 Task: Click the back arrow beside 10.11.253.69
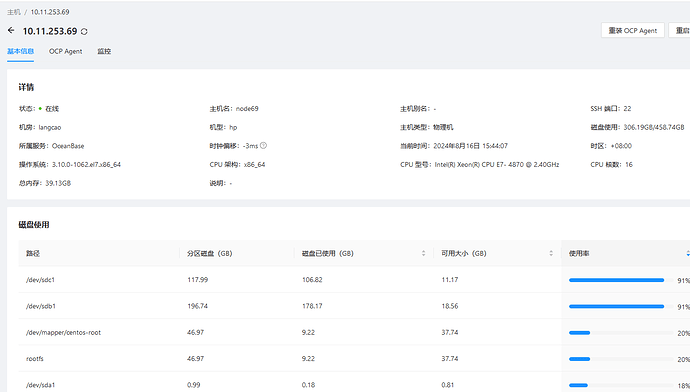[x=11, y=30]
